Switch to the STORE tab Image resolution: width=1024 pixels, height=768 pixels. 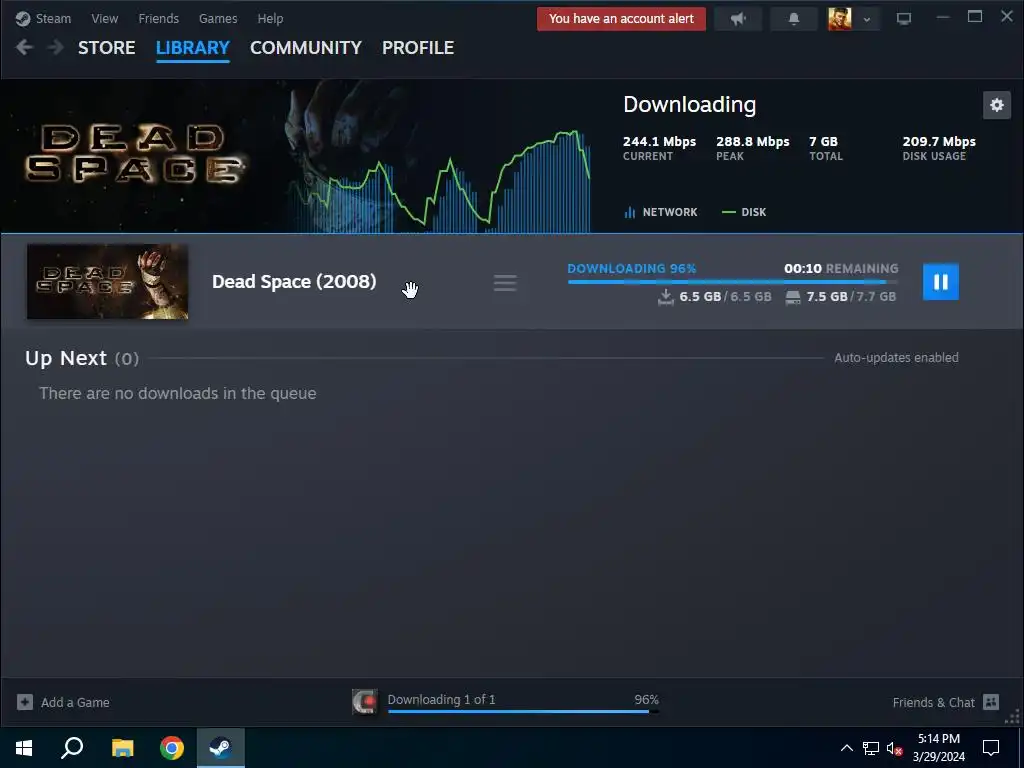click(x=106, y=48)
